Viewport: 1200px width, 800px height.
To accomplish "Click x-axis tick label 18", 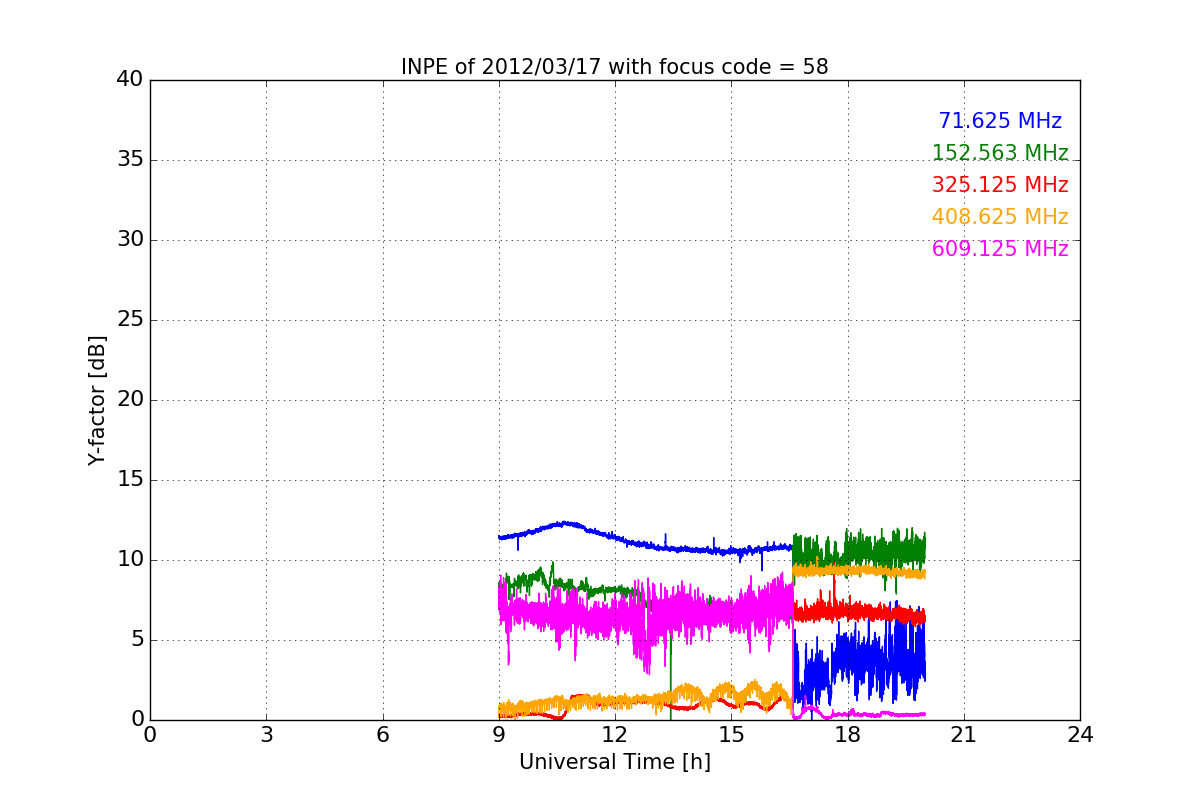I will 848,734.
